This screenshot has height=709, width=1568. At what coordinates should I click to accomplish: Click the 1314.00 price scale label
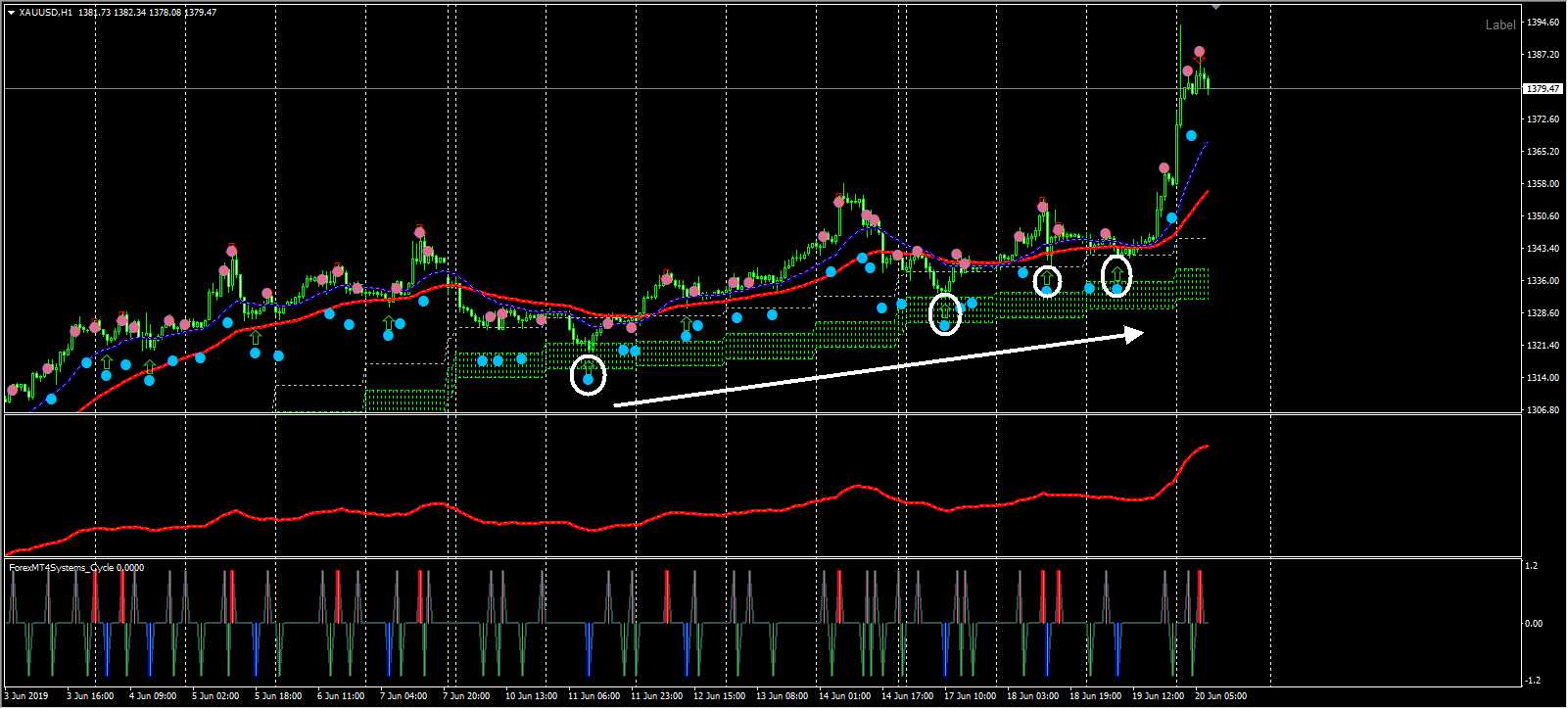coord(1543,378)
